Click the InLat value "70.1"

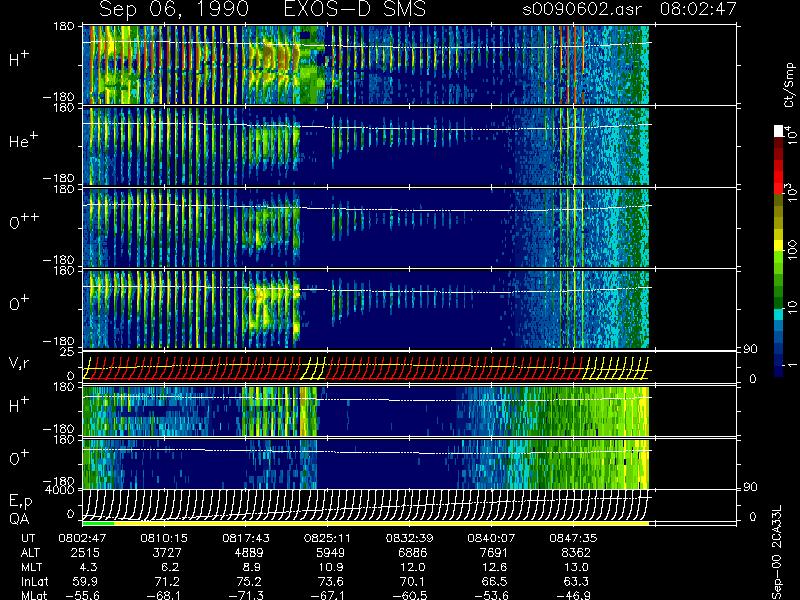(412, 582)
